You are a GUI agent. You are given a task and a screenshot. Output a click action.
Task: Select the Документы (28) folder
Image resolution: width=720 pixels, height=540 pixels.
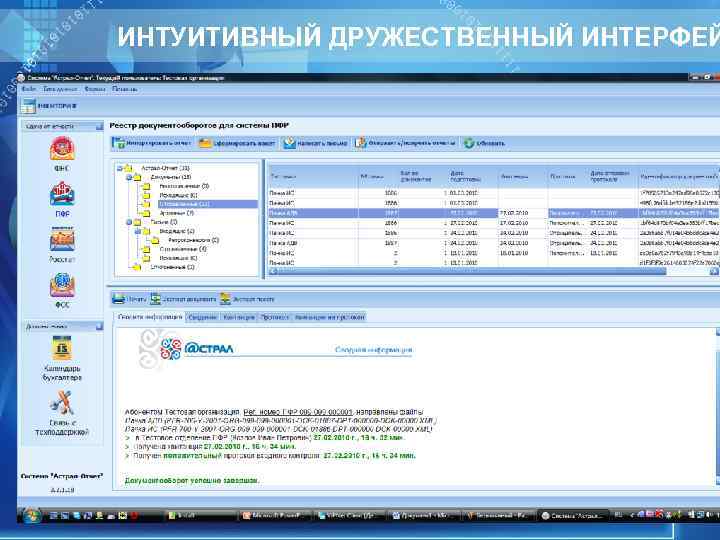(171, 177)
